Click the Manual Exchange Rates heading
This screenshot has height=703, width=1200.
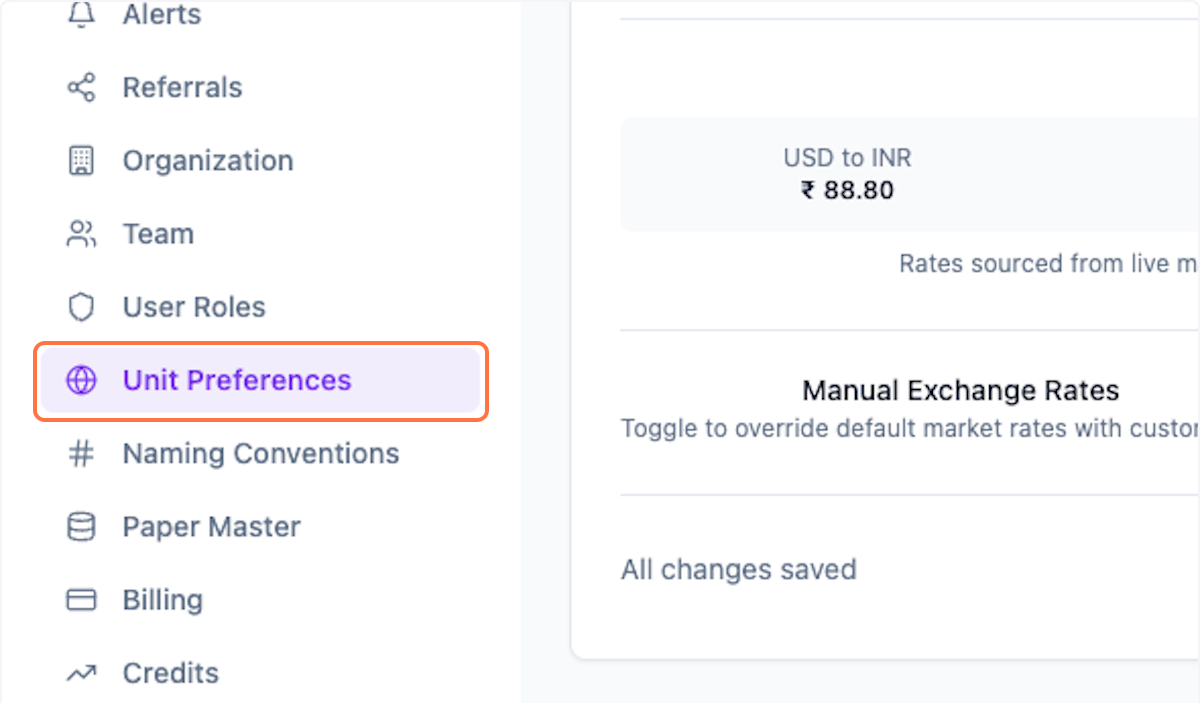point(960,390)
